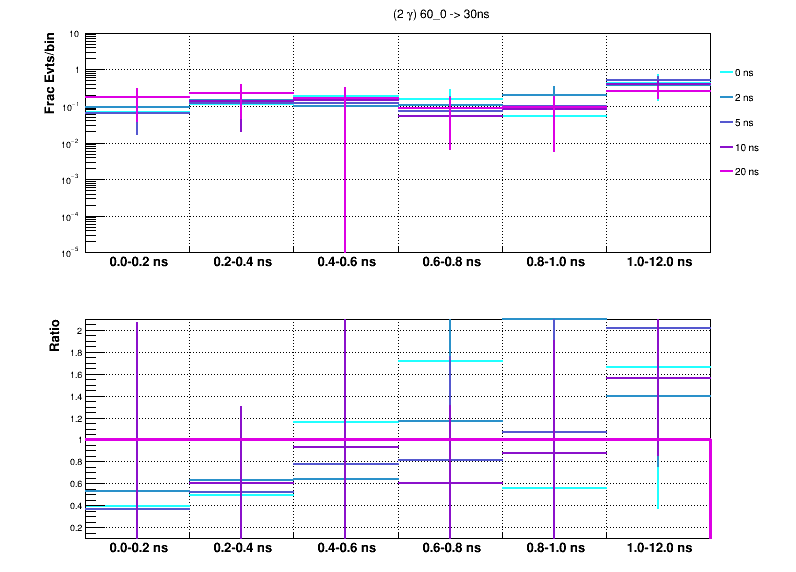The width and height of the screenshot is (796, 572).
Task: Click the "0.8-1.0 ns" label in ratio plot
Action: pyautogui.click(x=554, y=548)
